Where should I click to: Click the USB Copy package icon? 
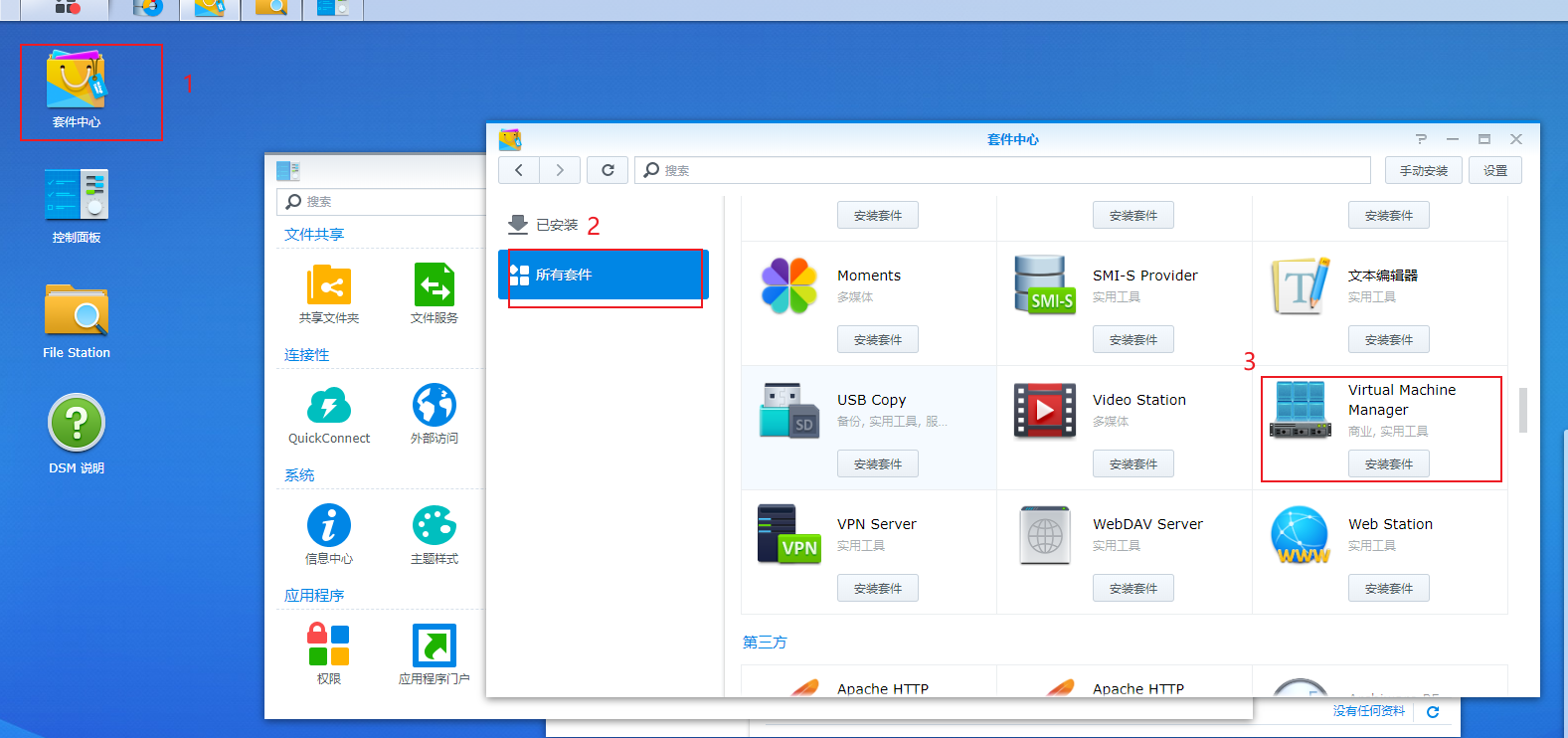point(789,410)
